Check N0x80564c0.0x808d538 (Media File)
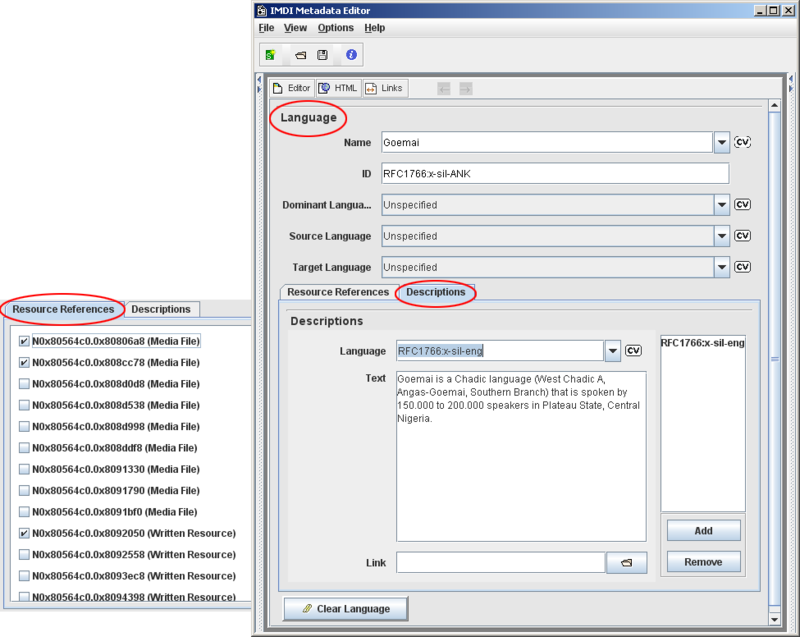Viewport: 800px width, 637px height. click(x=24, y=405)
